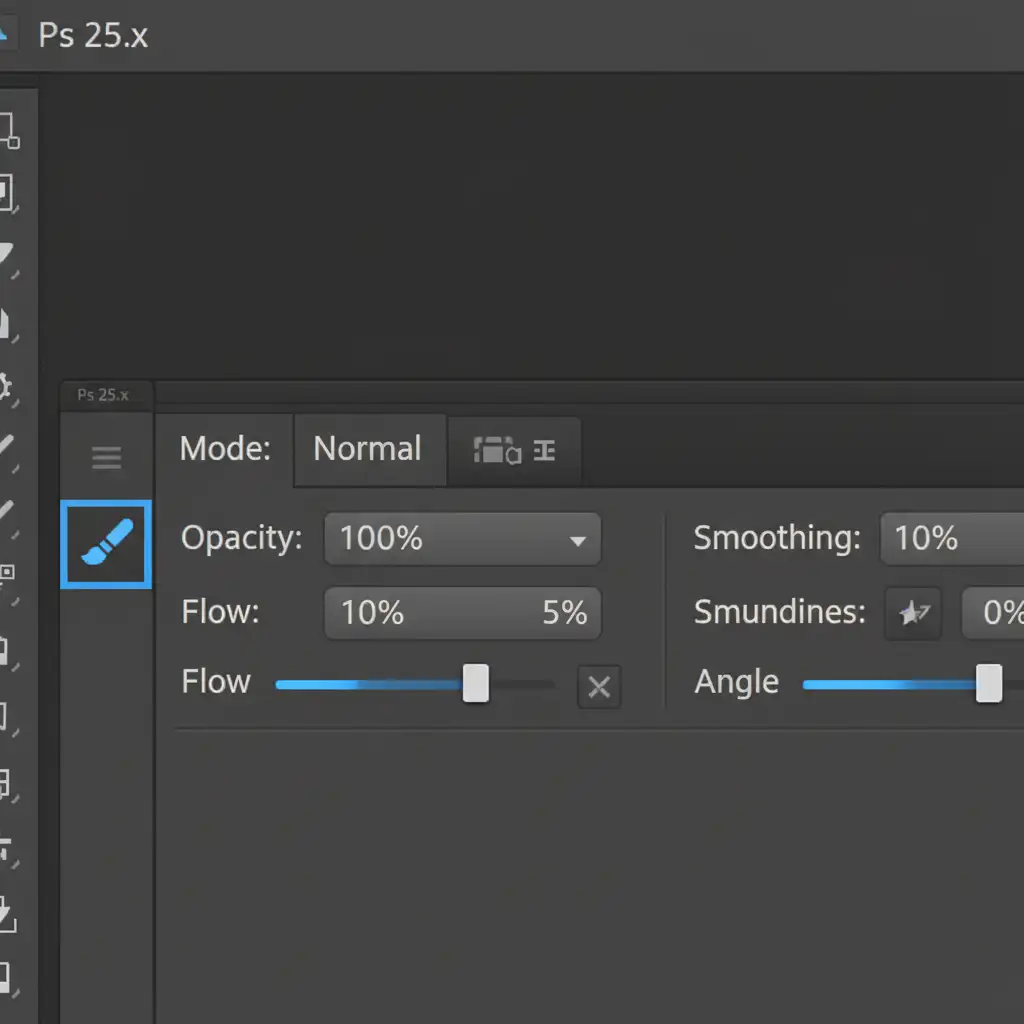The width and height of the screenshot is (1024, 1024).
Task: Select the down-arrow tray tool in left toolbar
Action: [5, 912]
